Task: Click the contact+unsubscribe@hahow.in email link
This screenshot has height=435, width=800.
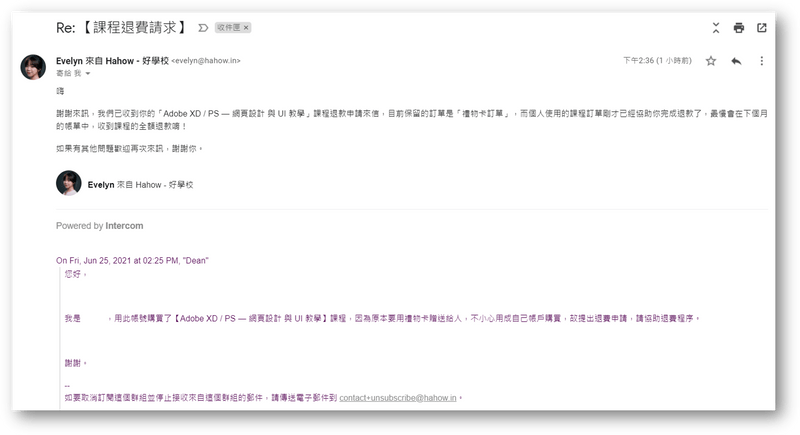Action: (x=398, y=398)
